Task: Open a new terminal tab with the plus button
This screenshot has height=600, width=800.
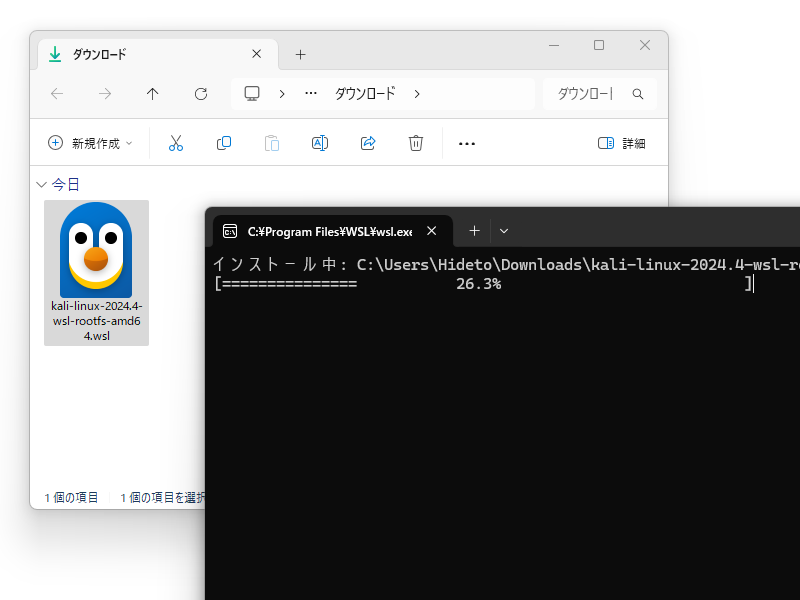Action: coord(474,230)
